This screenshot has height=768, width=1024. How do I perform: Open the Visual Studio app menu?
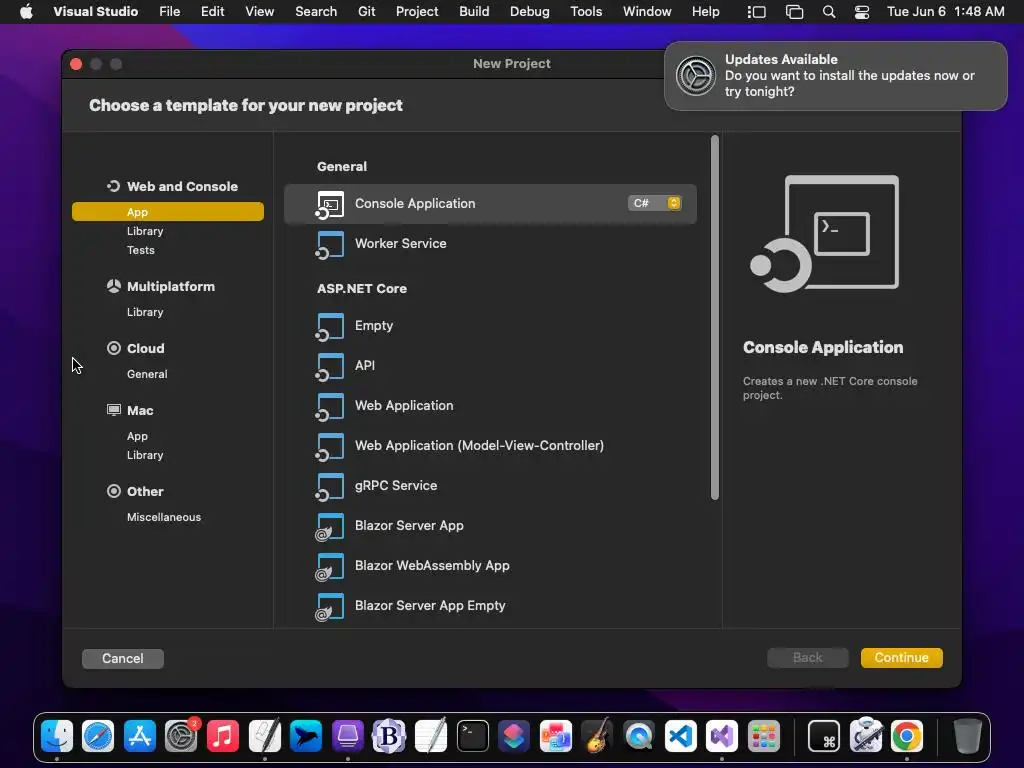tap(95, 12)
